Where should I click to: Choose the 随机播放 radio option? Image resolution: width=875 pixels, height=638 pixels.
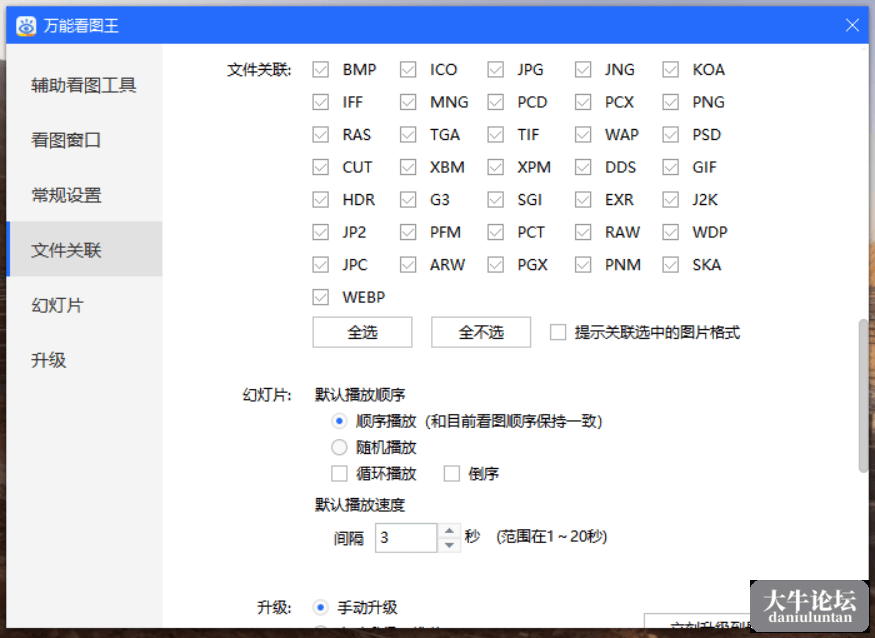339,447
